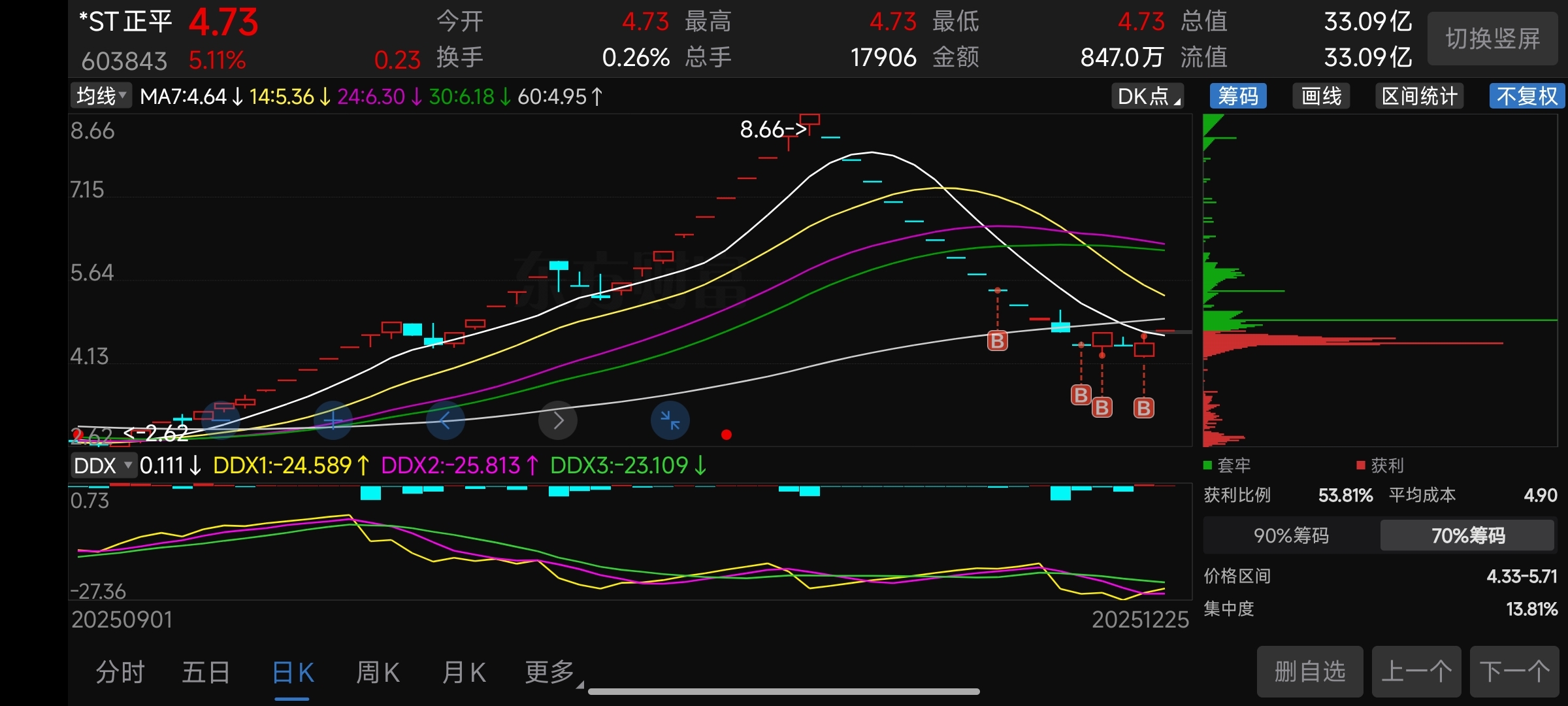Tap the B buy marker below the peak decline
Viewport: 1568px width, 706px height.
(x=997, y=341)
